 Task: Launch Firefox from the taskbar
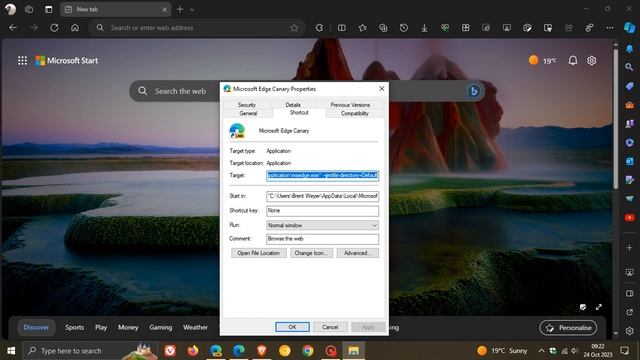193,351
